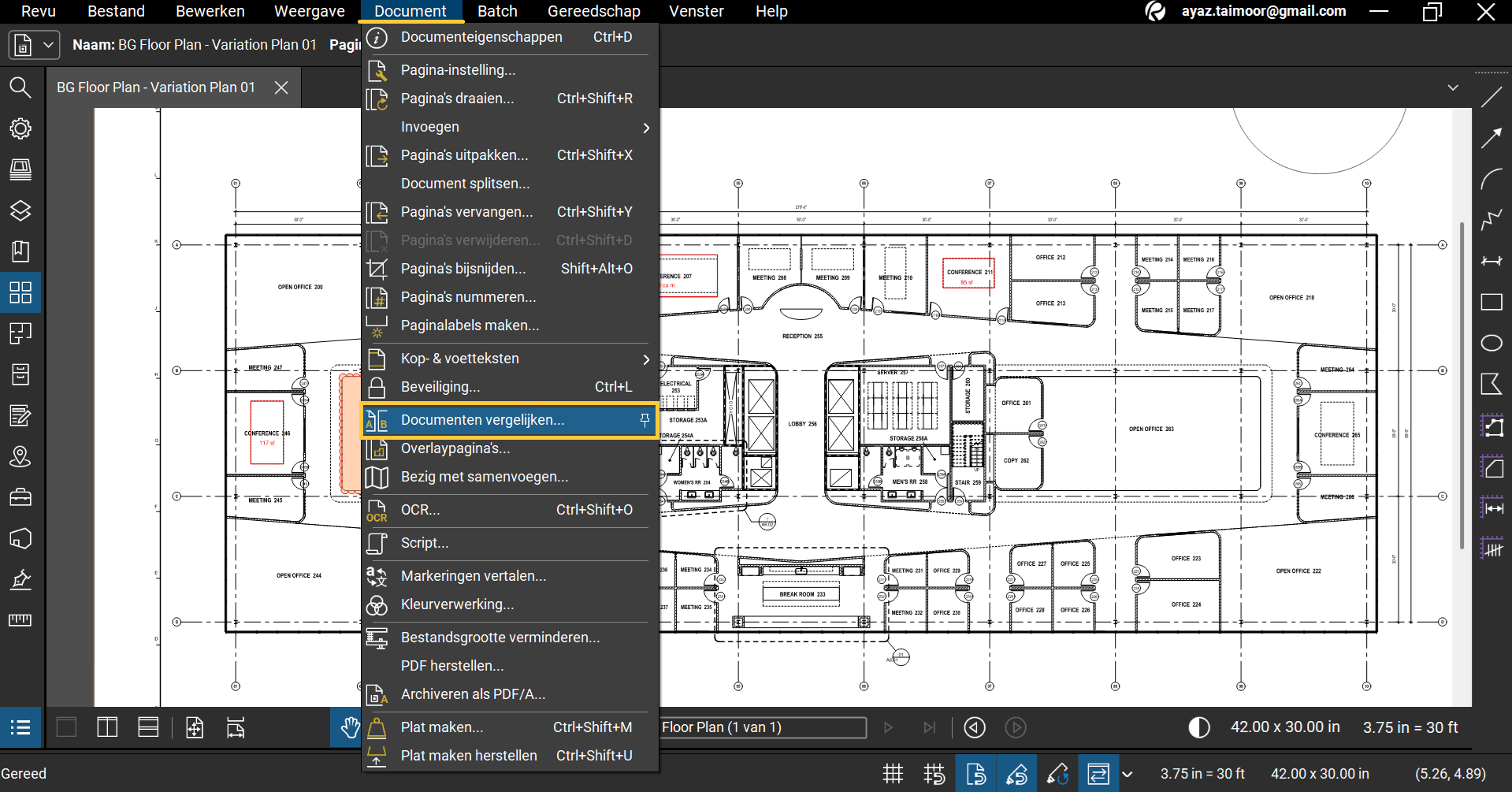Open the Tool Chest panel icon
This screenshot has height=792, width=1512.
20,169
